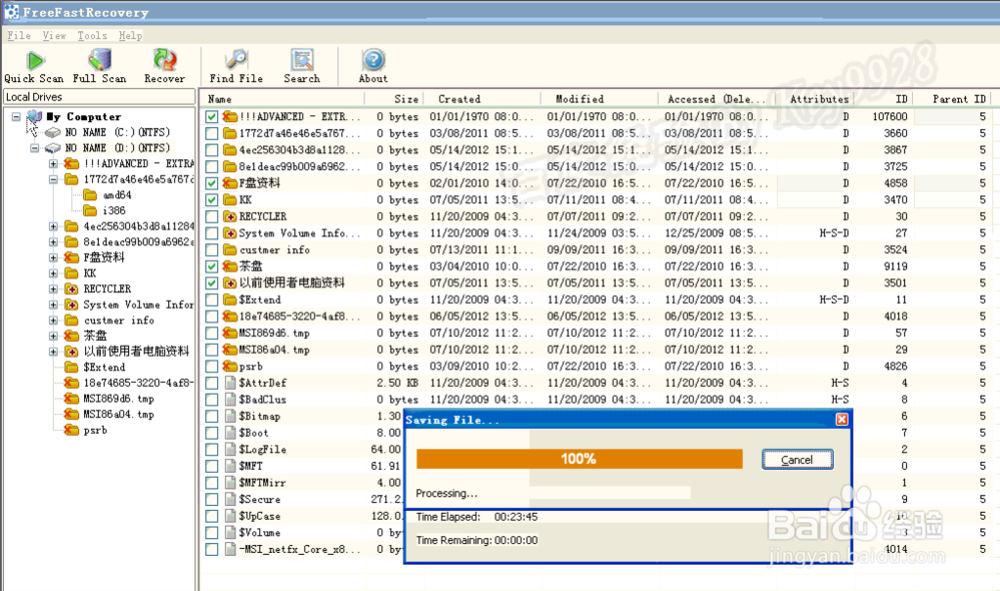Open the View menu
The image size is (1000, 591).
(x=54, y=36)
